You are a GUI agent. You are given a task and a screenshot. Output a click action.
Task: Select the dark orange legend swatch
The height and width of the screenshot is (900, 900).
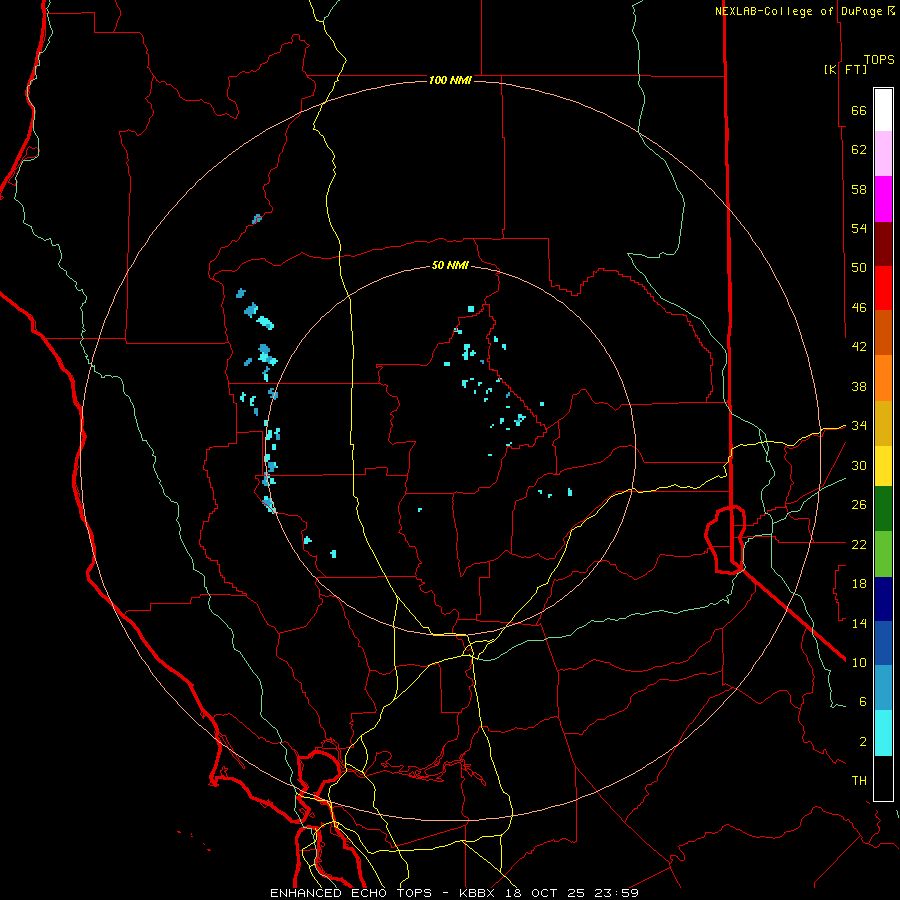coord(883,332)
